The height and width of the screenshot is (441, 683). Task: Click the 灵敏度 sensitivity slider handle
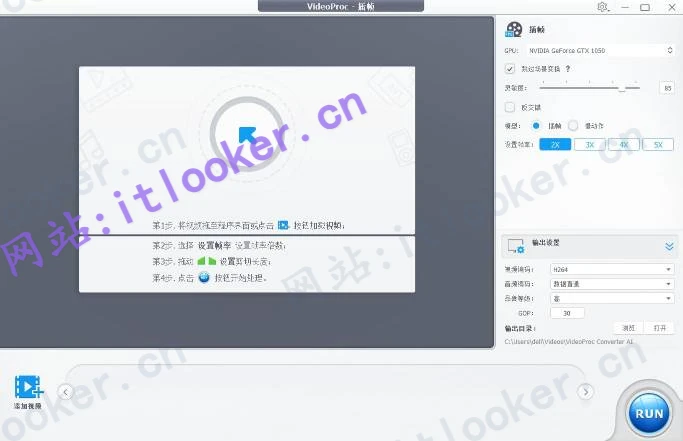(x=622, y=88)
